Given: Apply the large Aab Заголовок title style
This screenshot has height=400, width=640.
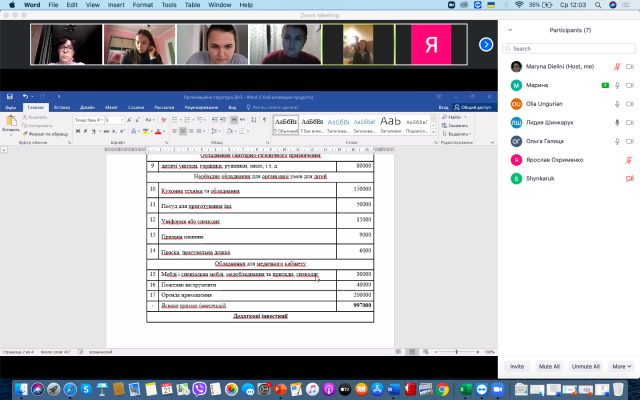Looking at the screenshot, I should point(391,124).
